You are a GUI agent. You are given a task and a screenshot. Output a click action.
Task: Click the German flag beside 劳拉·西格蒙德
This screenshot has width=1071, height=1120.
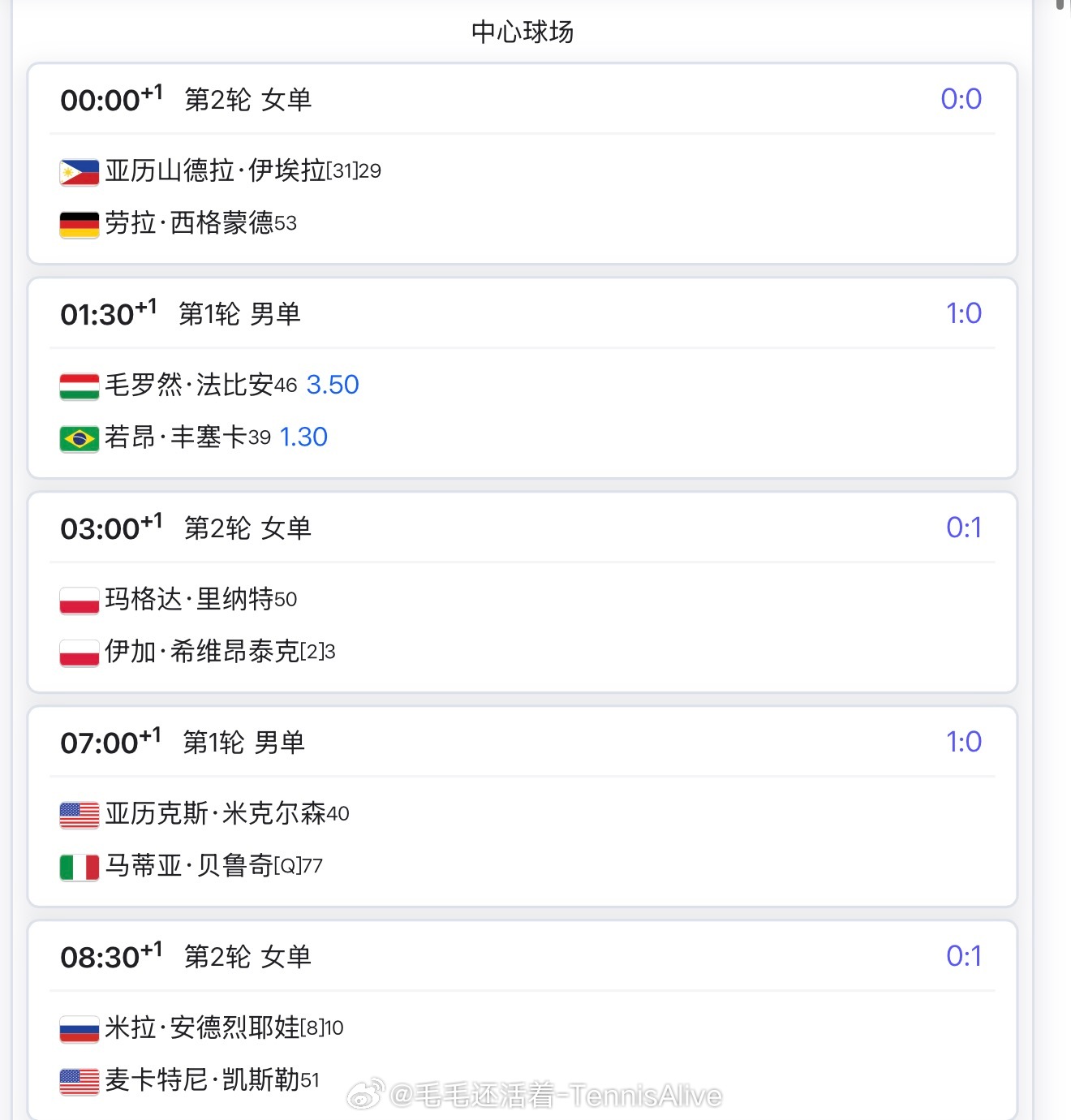pyautogui.click(x=80, y=223)
